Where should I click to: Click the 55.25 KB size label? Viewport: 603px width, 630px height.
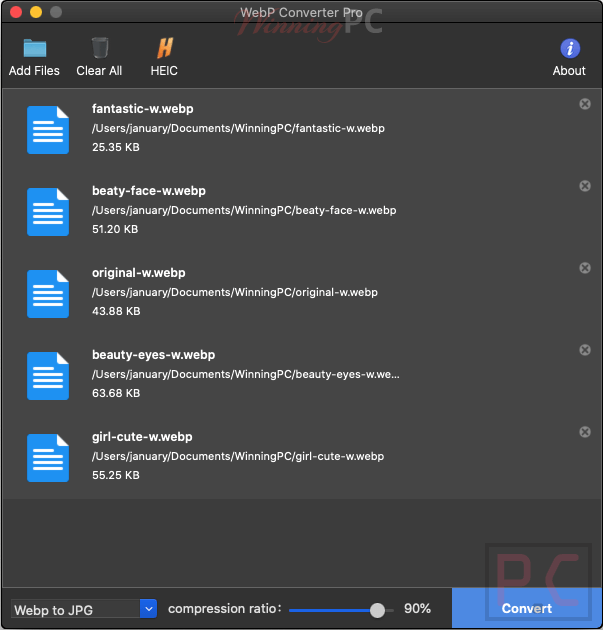click(116, 475)
